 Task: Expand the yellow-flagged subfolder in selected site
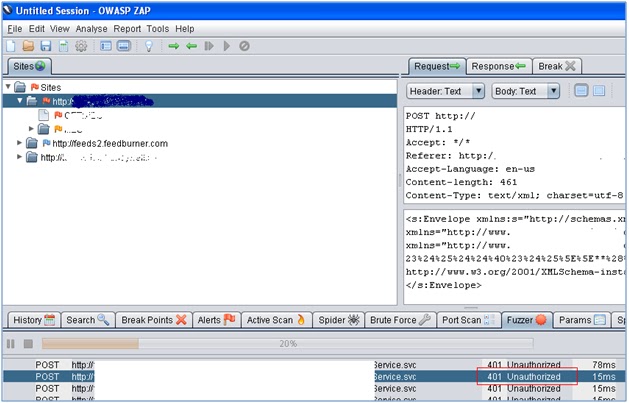31,129
